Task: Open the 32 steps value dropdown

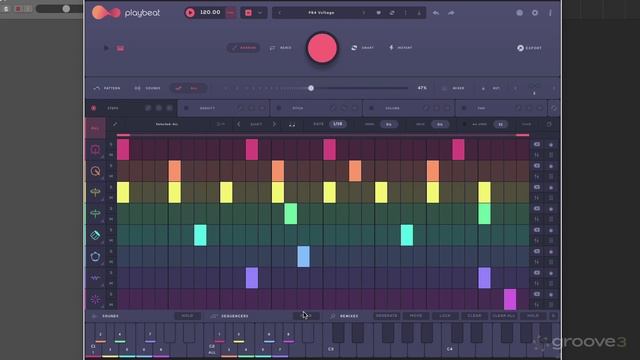Action: [x=501, y=124]
